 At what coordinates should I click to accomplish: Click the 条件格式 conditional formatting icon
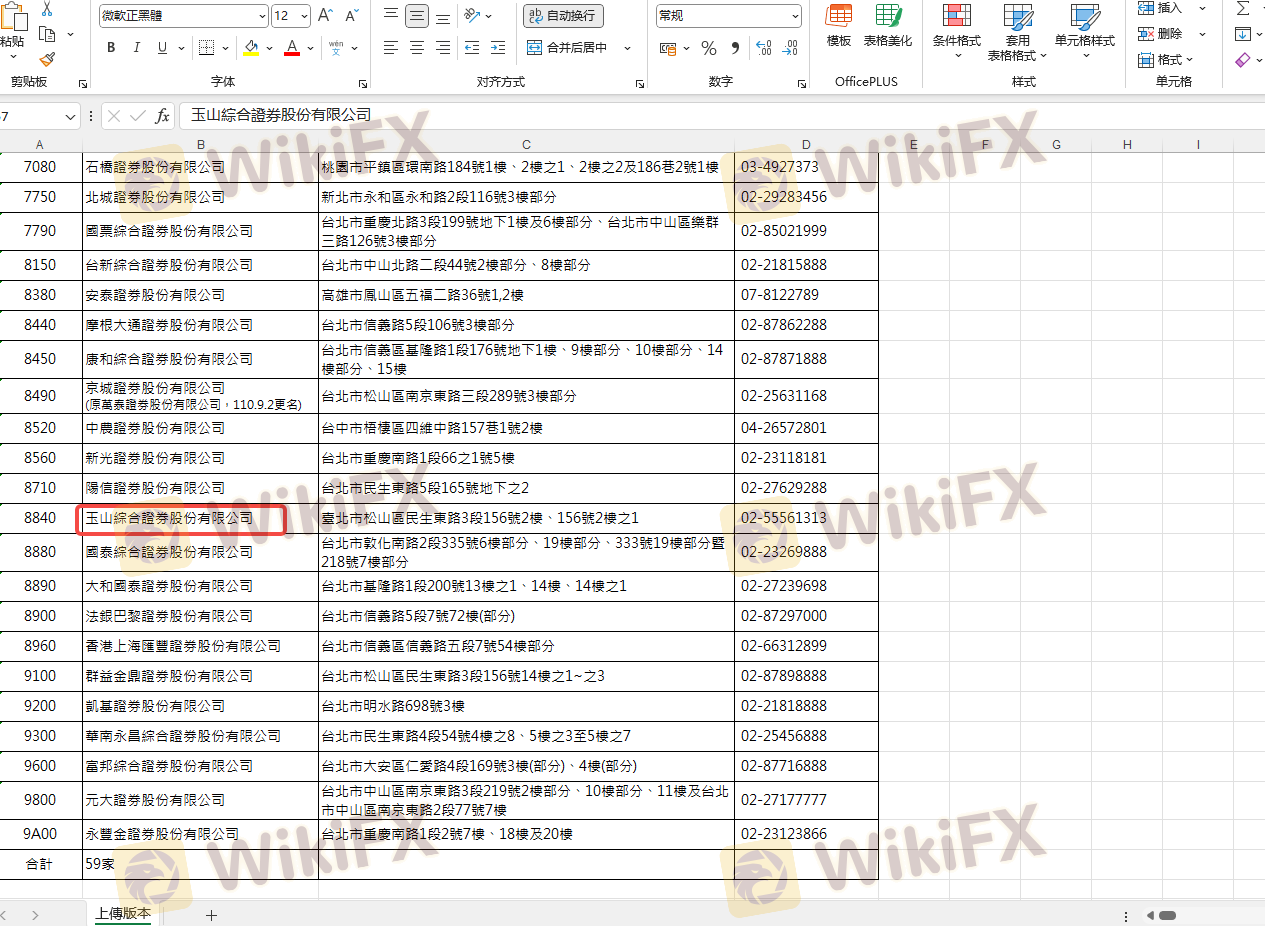[x=956, y=28]
